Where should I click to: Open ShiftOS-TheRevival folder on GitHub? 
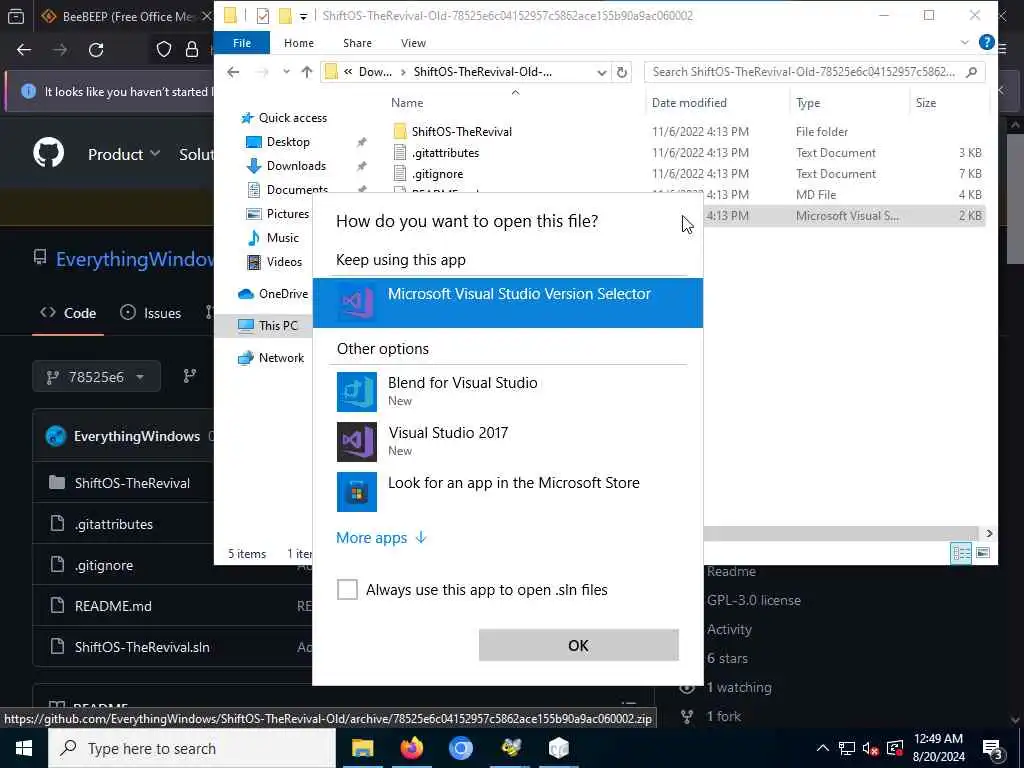point(132,483)
